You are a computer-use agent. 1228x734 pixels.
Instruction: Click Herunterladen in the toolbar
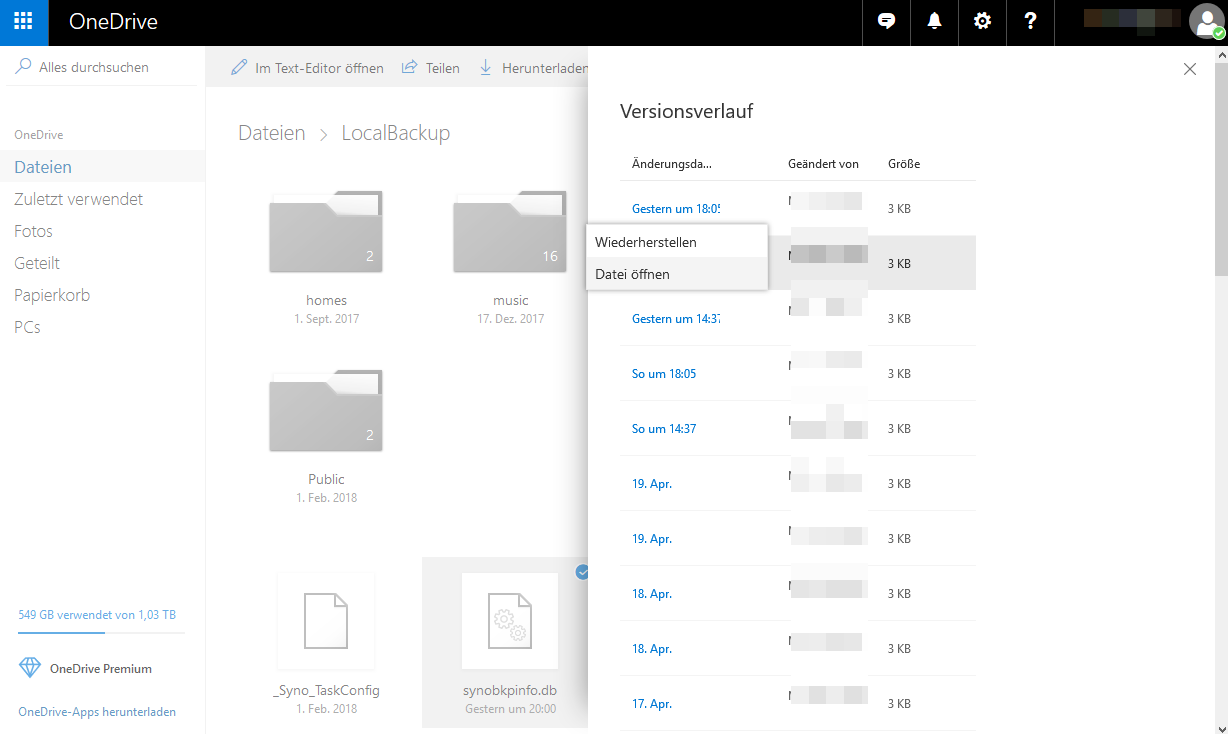pos(534,68)
